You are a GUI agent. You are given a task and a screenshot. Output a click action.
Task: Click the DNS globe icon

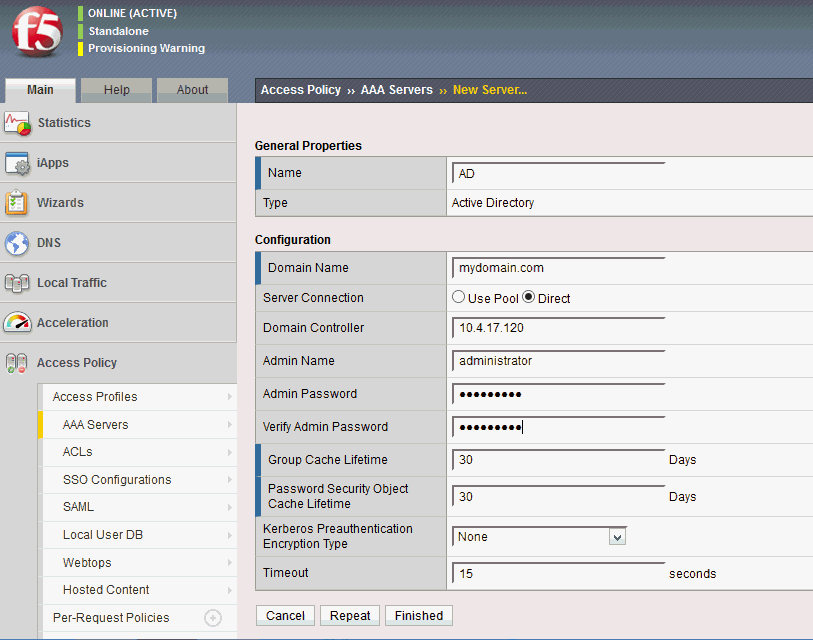coord(18,243)
